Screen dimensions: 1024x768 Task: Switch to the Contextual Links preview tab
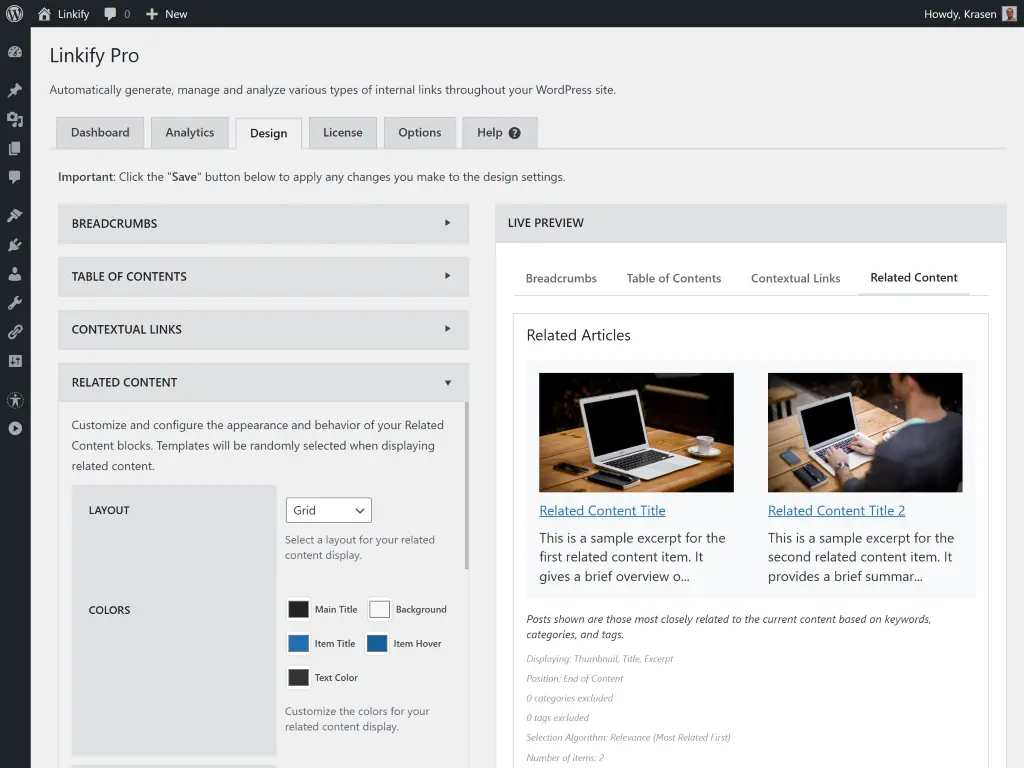coord(795,278)
